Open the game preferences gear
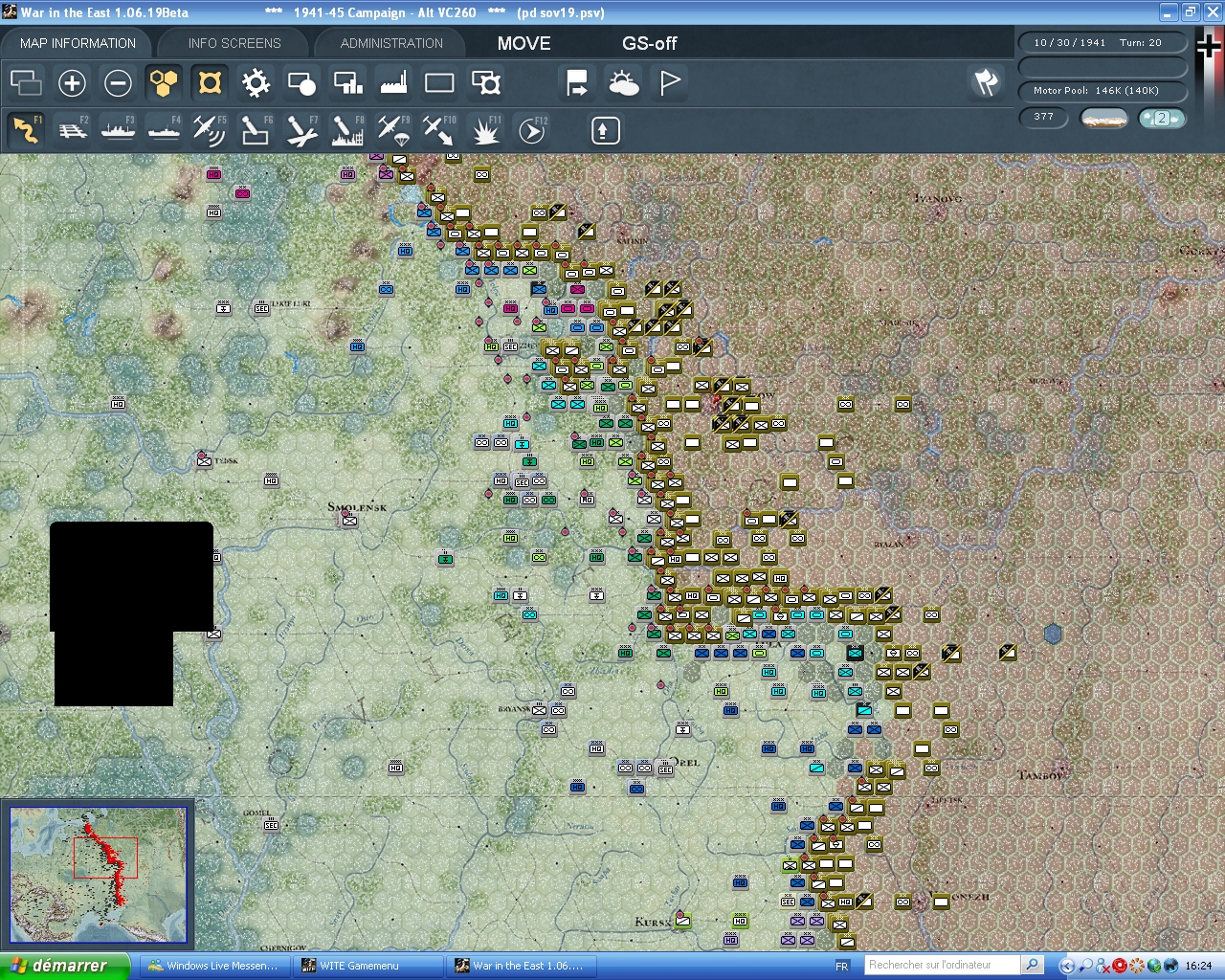Screen dimensions: 1225x980 coord(256,83)
